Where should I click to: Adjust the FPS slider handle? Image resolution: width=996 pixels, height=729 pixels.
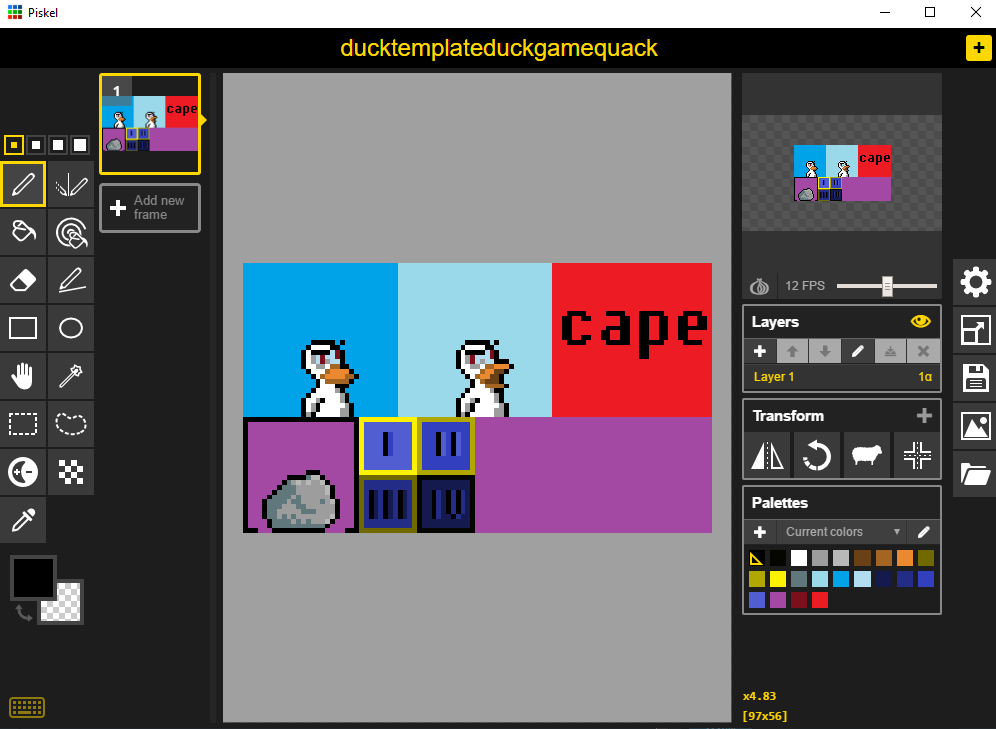[x=887, y=286]
